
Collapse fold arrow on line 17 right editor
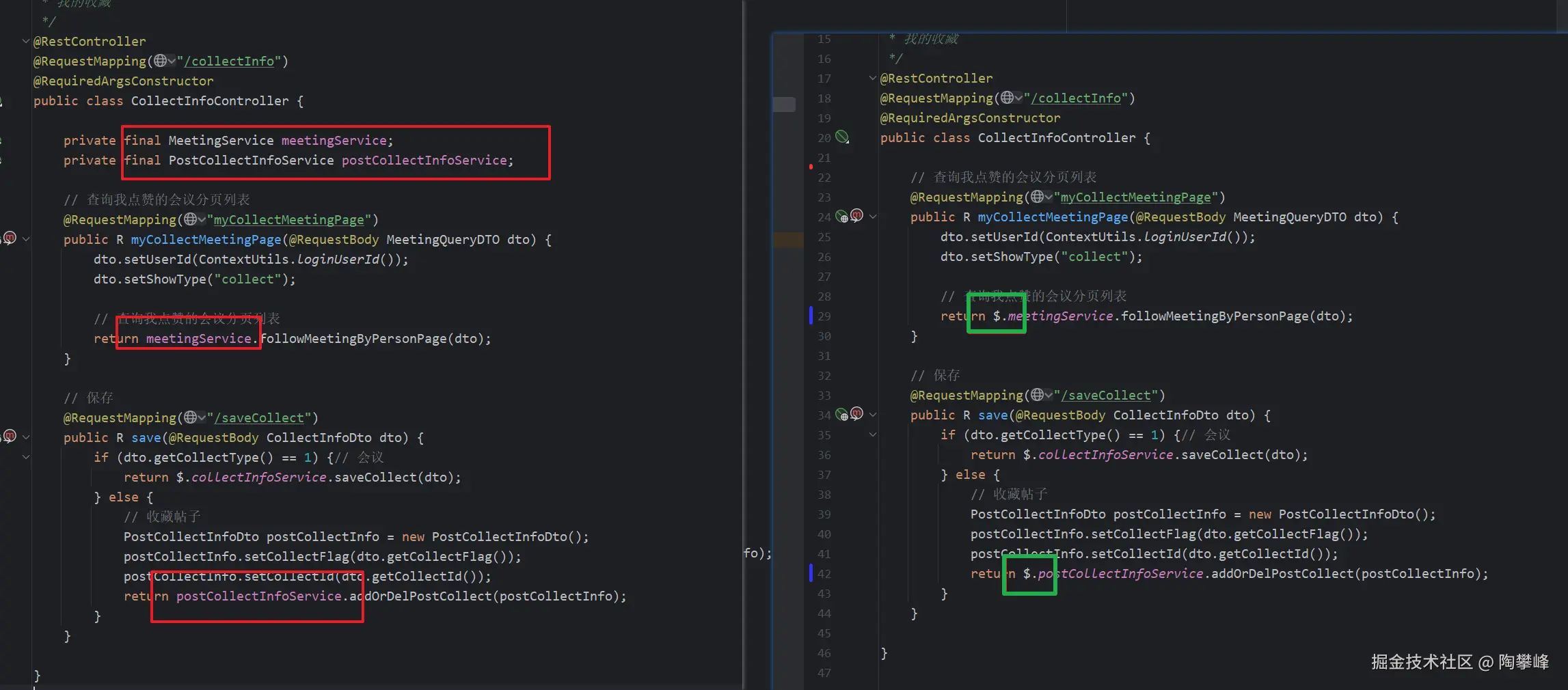873,78
